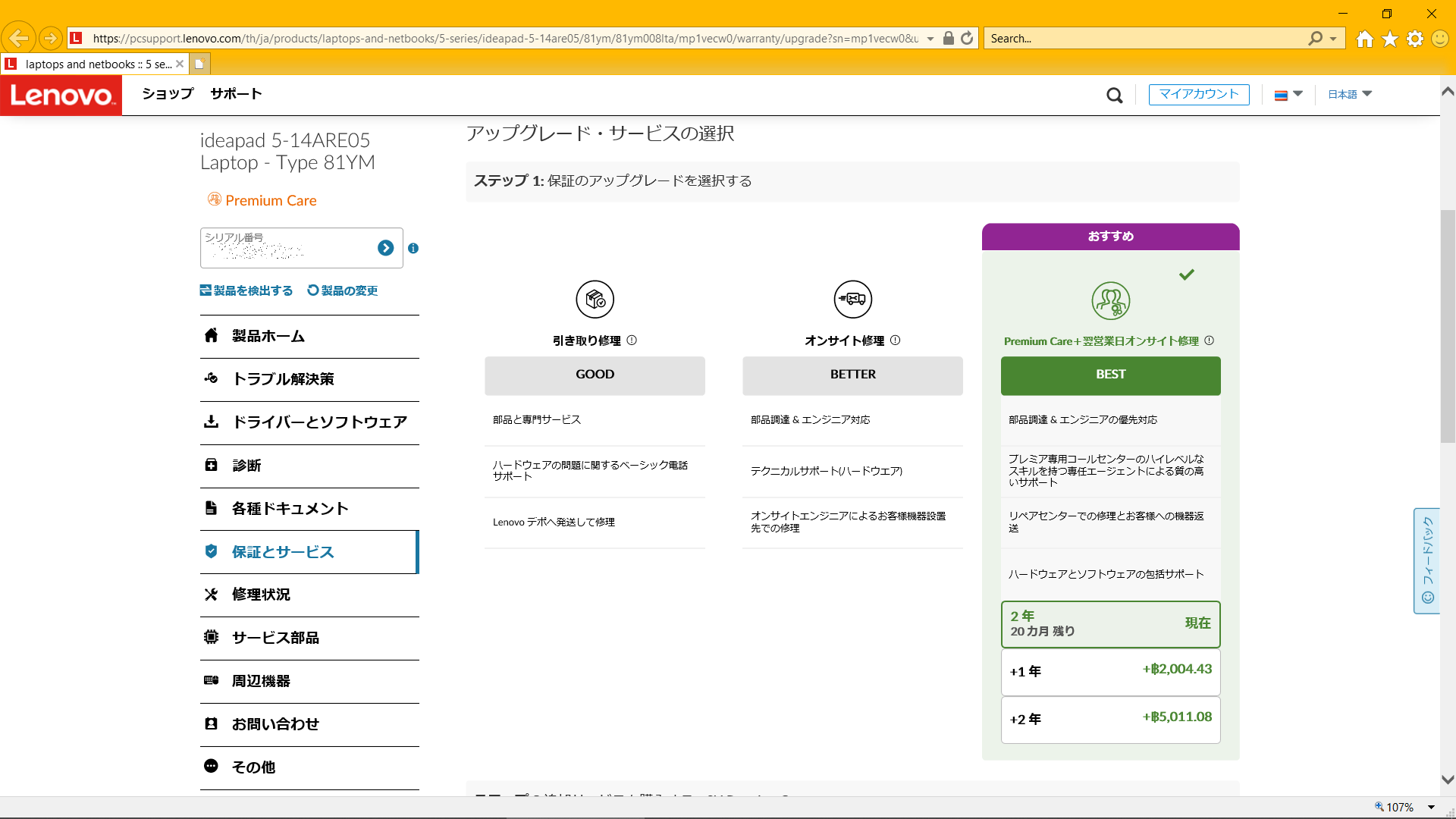
Task: Click the security lock icon in address bar
Action: (x=948, y=38)
